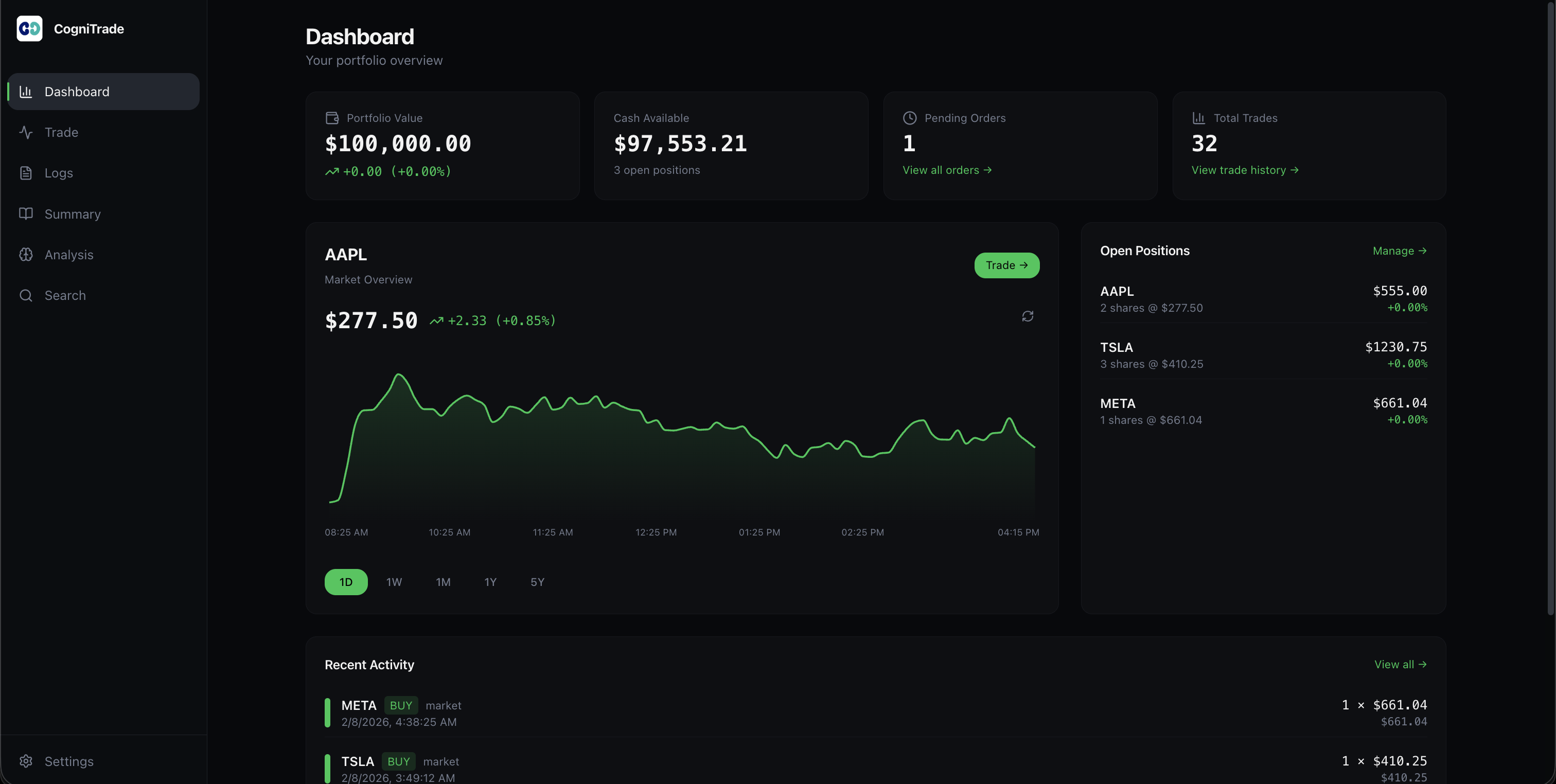
Task: Click Manage in Open Positions
Action: point(1399,251)
